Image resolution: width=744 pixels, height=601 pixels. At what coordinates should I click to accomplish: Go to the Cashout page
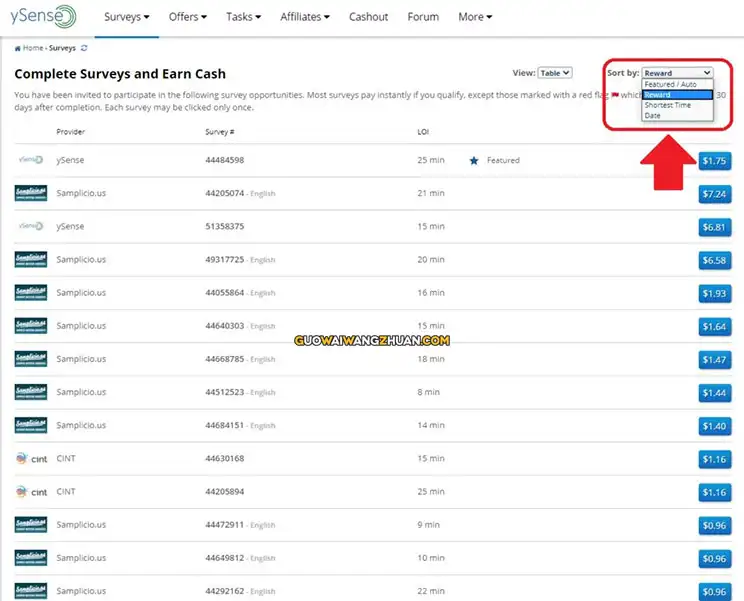[x=369, y=17]
